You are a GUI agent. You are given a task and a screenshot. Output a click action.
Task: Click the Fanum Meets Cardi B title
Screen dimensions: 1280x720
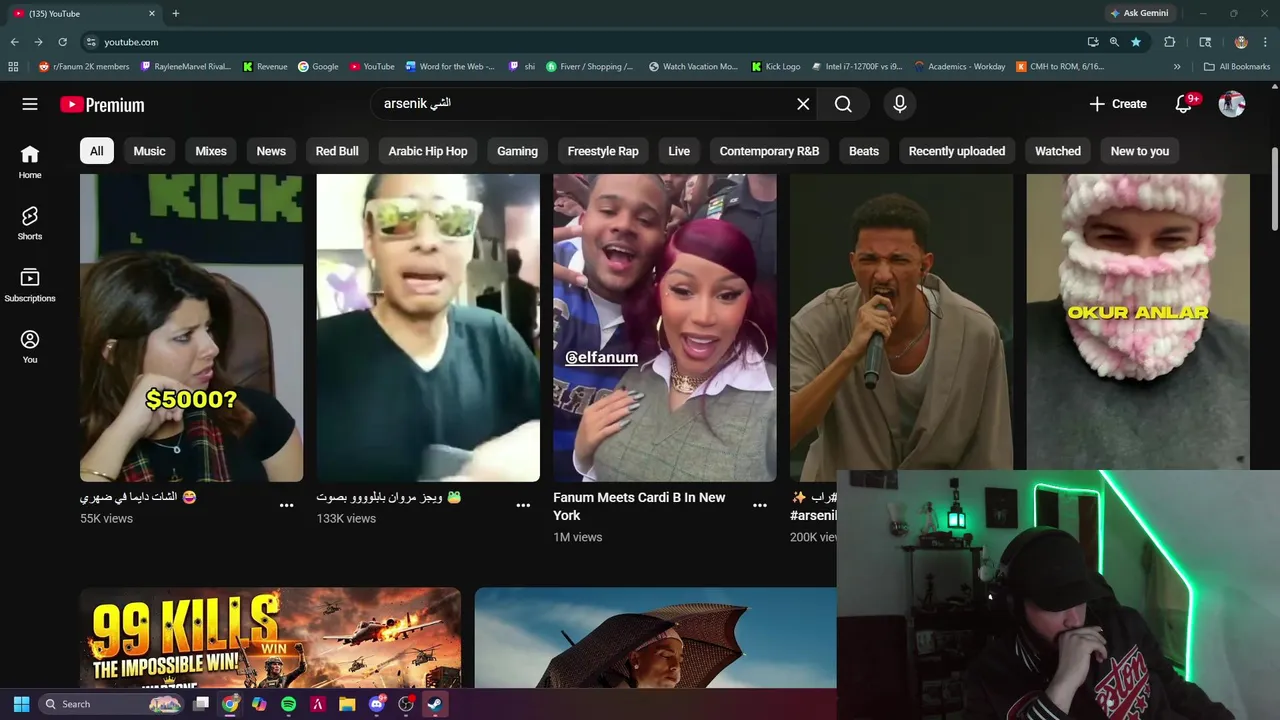639,506
